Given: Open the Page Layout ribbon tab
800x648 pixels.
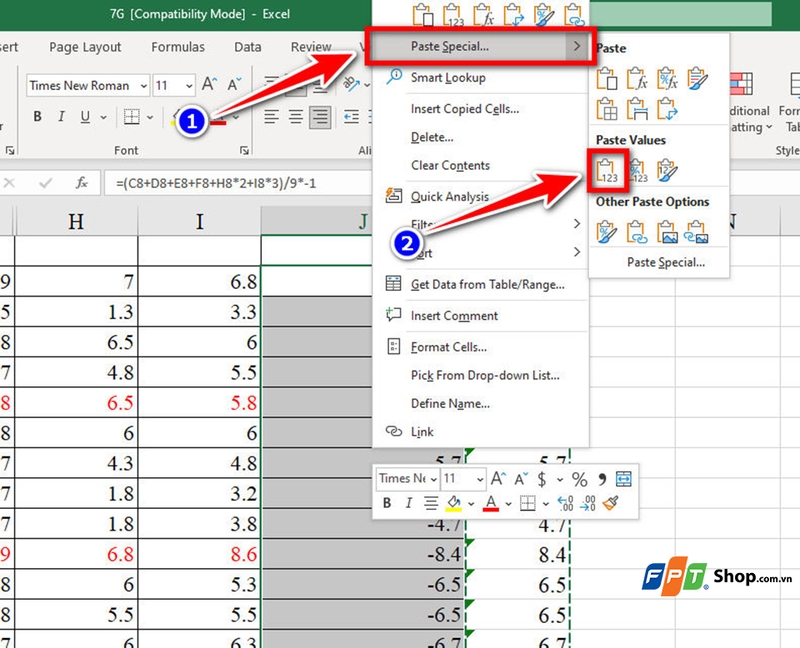Looking at the screenshot, I should point(85,47).
